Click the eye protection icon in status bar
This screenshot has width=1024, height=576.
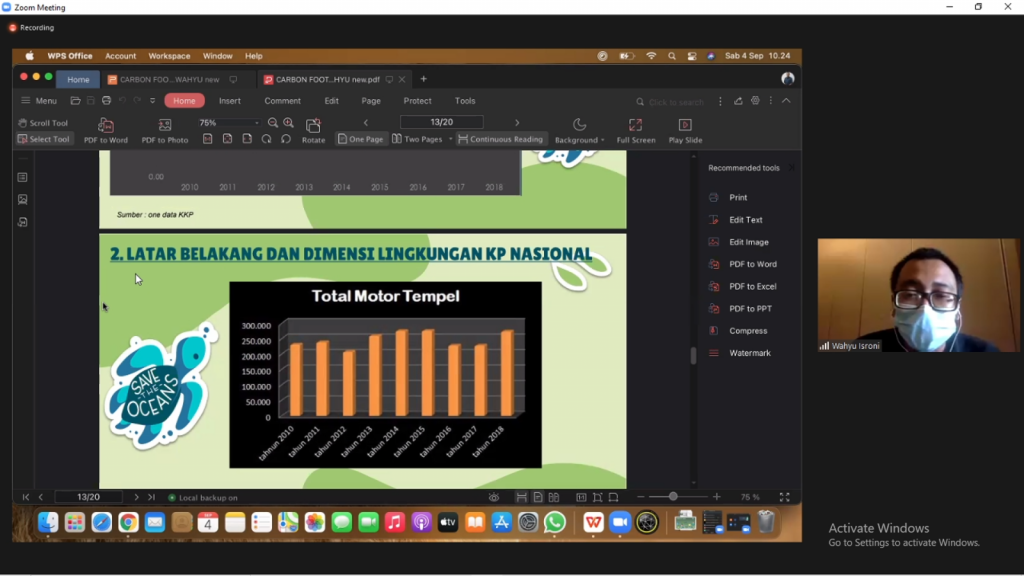pos(494,497)
